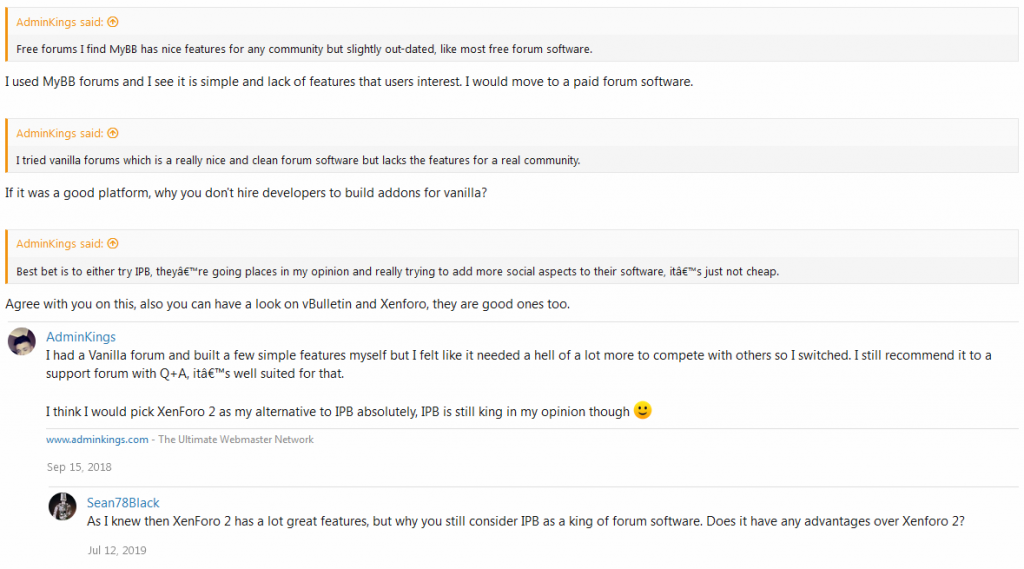1024x569 pixels.
Task: Click the quoted text about vanilla forums
Action: tap(298, 160)
